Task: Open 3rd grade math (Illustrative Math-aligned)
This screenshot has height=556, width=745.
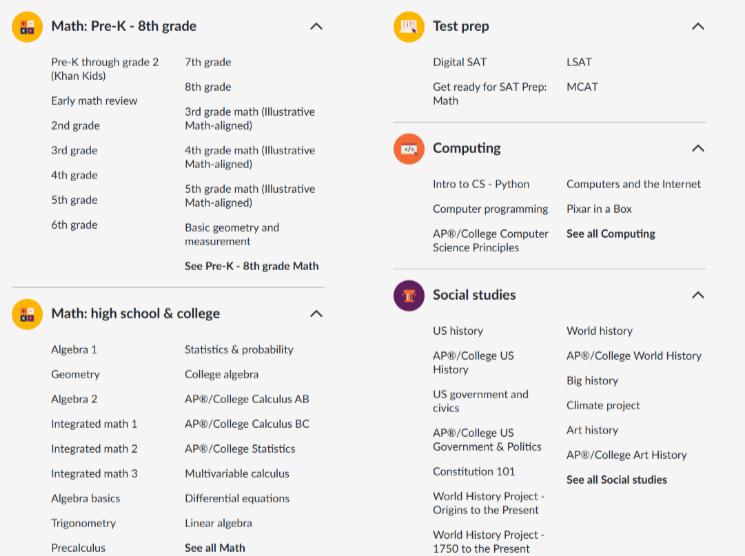Action: tap(250, 119)
